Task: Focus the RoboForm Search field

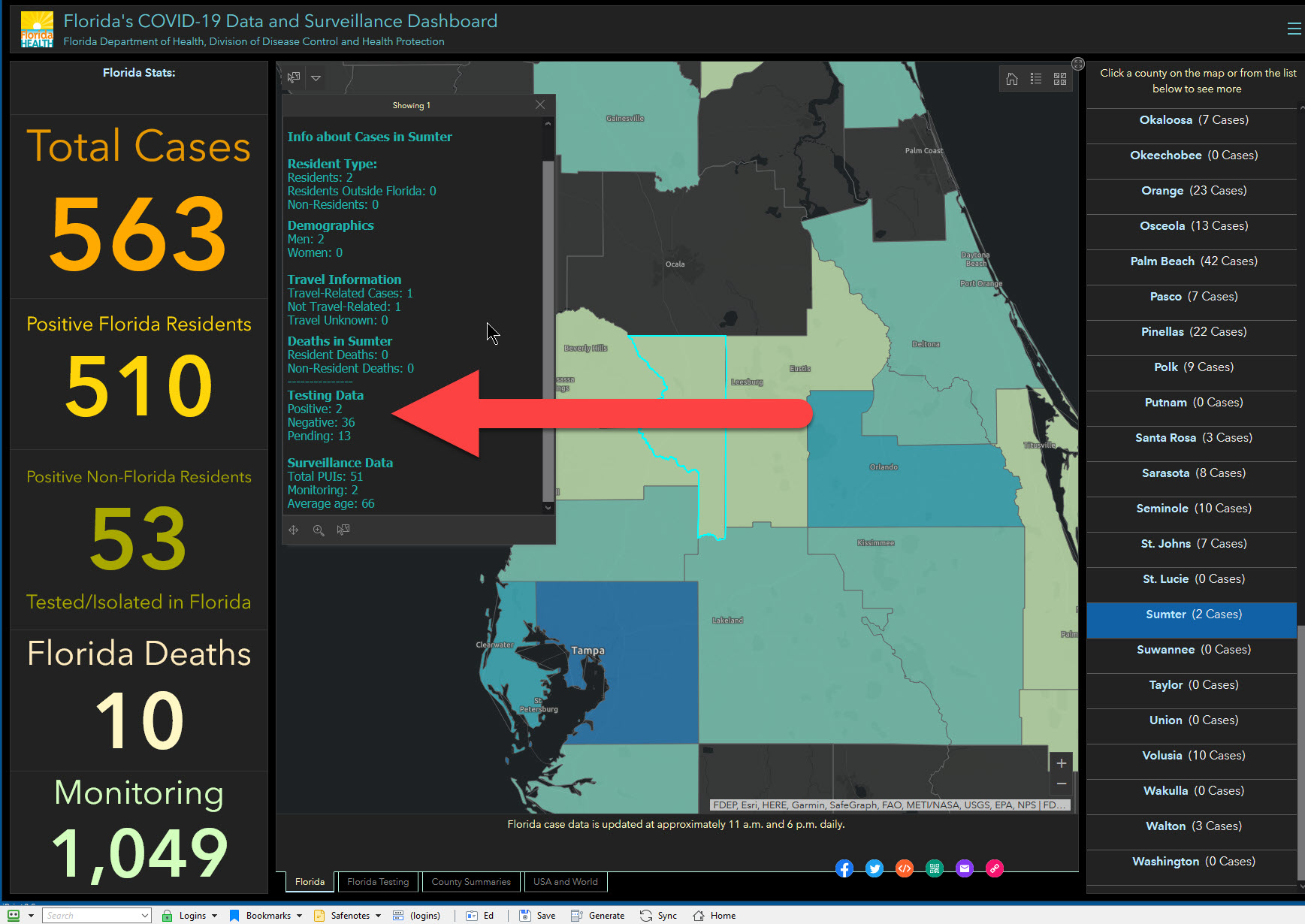Action: (x=97, y=916)
